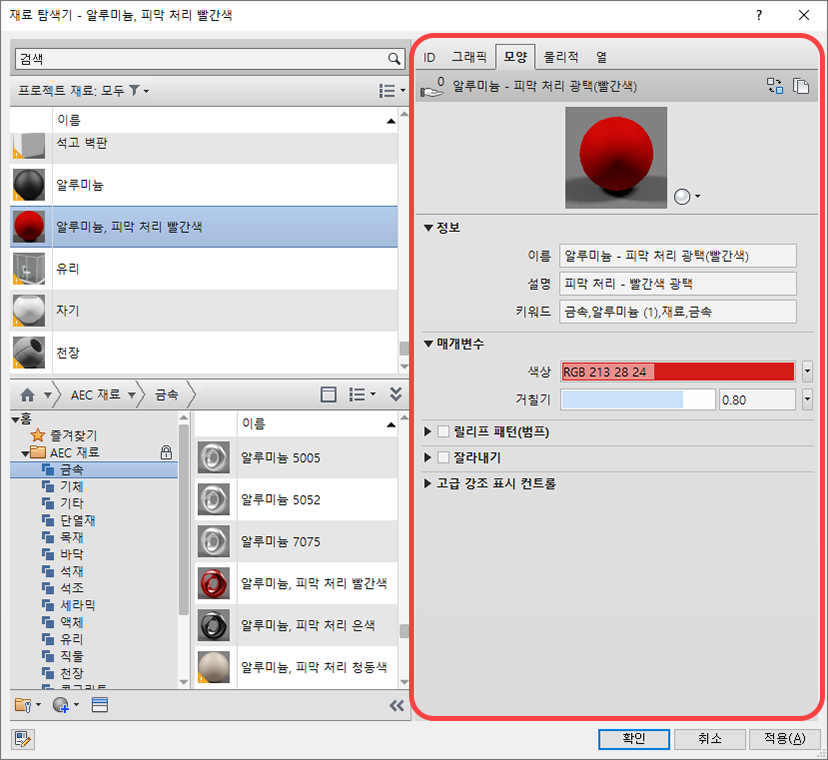
Task: Click the create new material icon
Action: click(x=65, y=705)
